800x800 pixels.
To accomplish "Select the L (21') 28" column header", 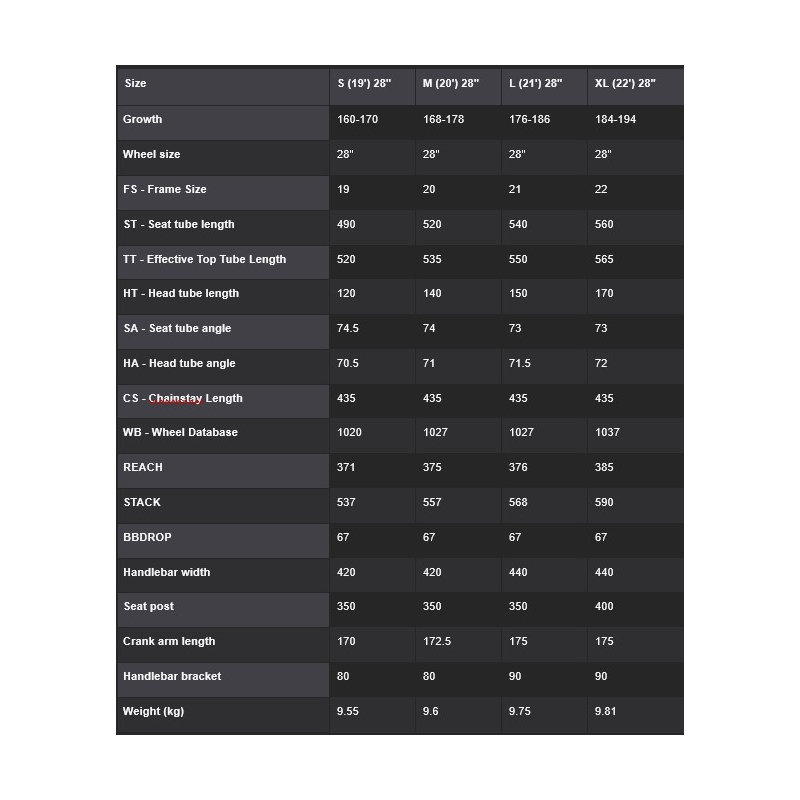I will [535, 83].
